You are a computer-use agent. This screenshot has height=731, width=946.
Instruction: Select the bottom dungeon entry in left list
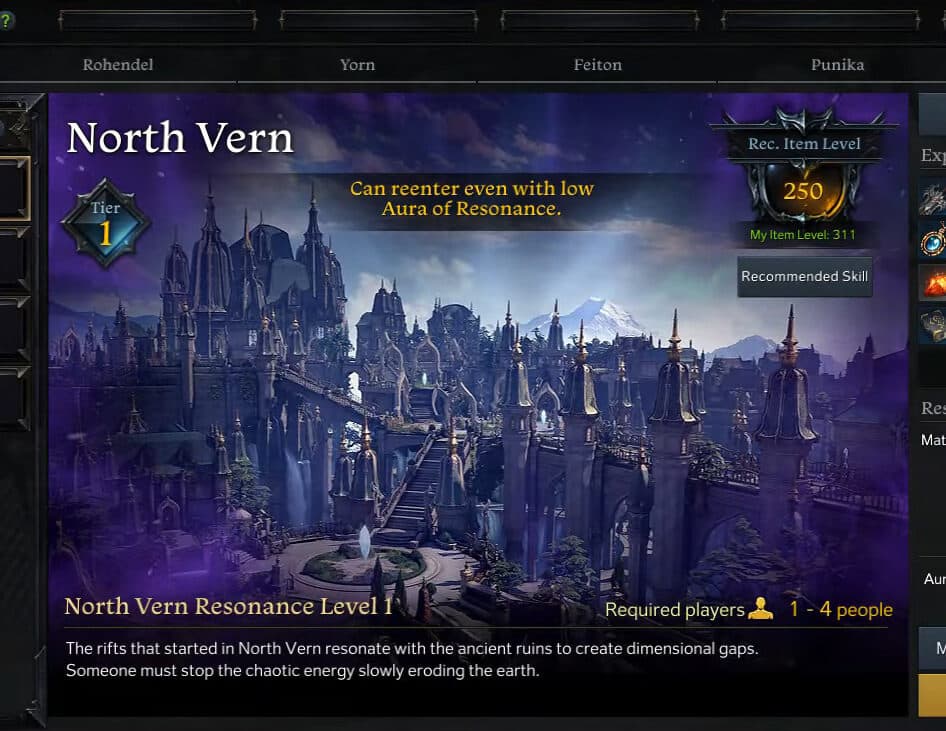tap(14, 398)
